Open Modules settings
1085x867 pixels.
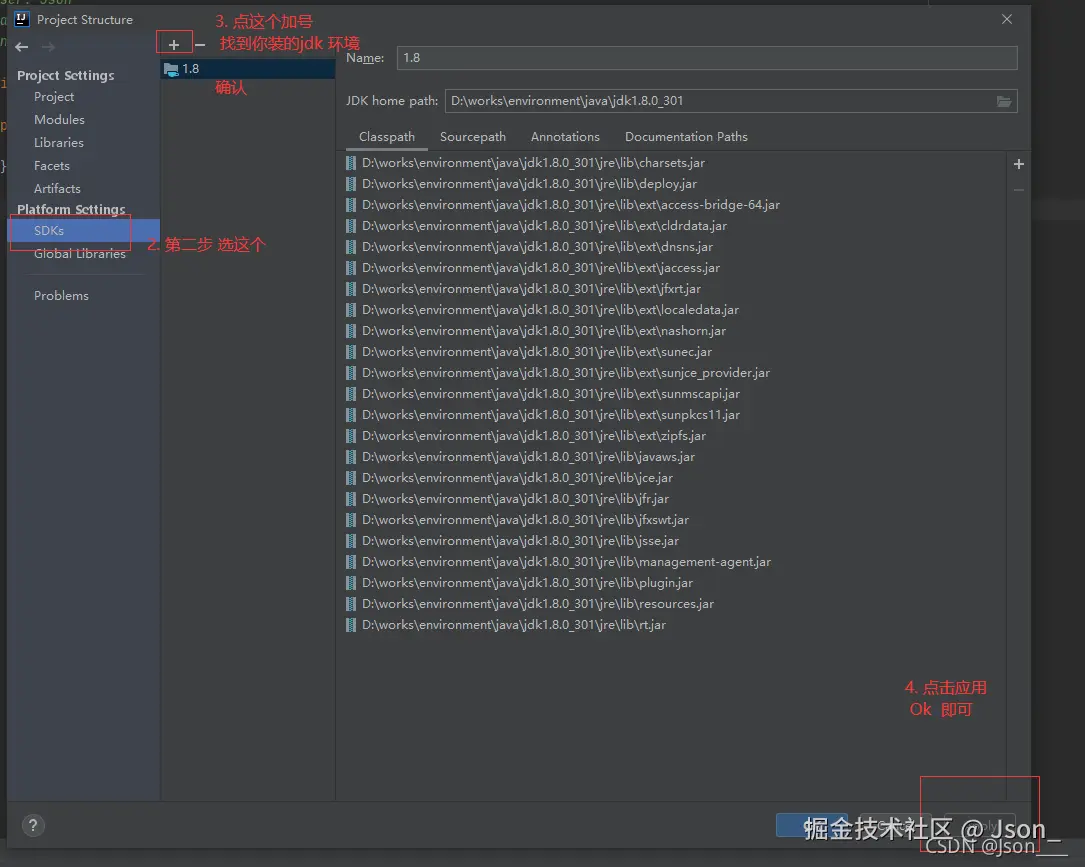point(60,120)
